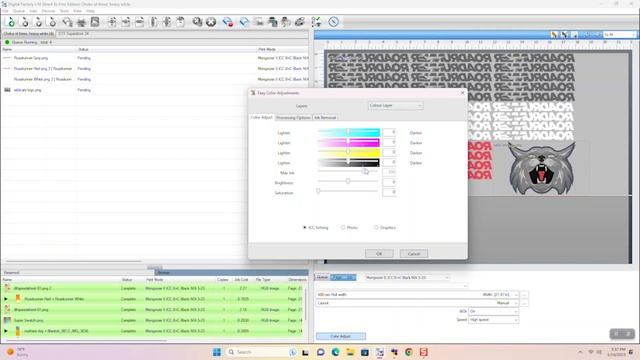Click the first queue icon with green circle
Image resolution: width=640 pixels, height=360 pixels.
(11, 22)
